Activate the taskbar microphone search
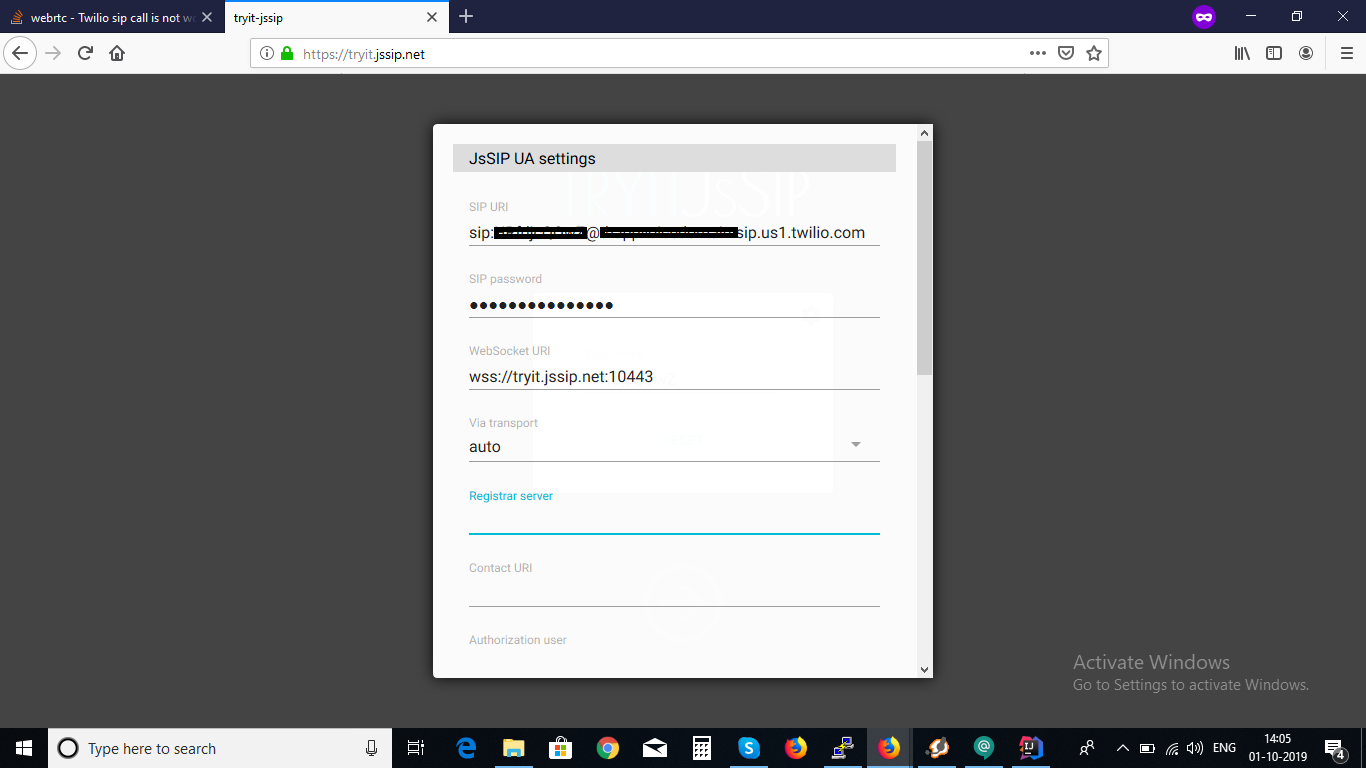Screen dimensions: 1366x768 372,748
